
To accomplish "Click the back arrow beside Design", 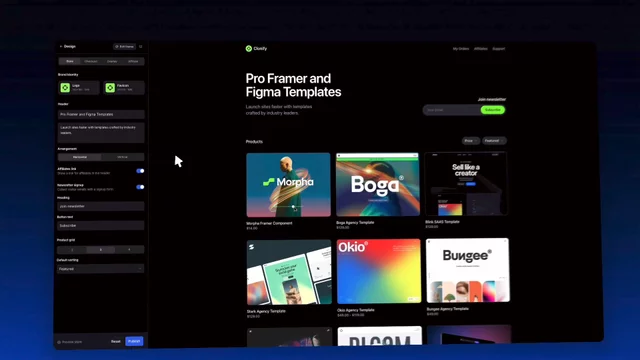I will (x=61, y=47).
